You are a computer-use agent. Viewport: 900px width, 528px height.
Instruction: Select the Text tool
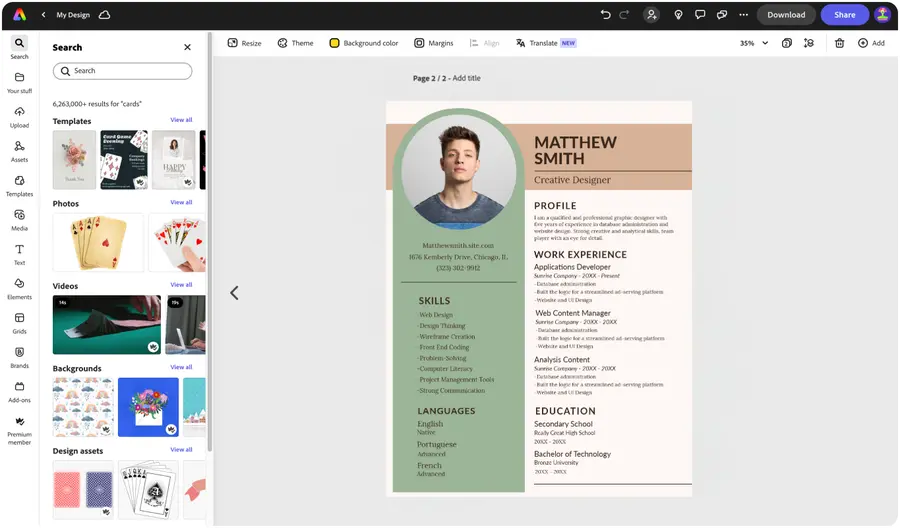pyautogui.click(x=19, y=255)
